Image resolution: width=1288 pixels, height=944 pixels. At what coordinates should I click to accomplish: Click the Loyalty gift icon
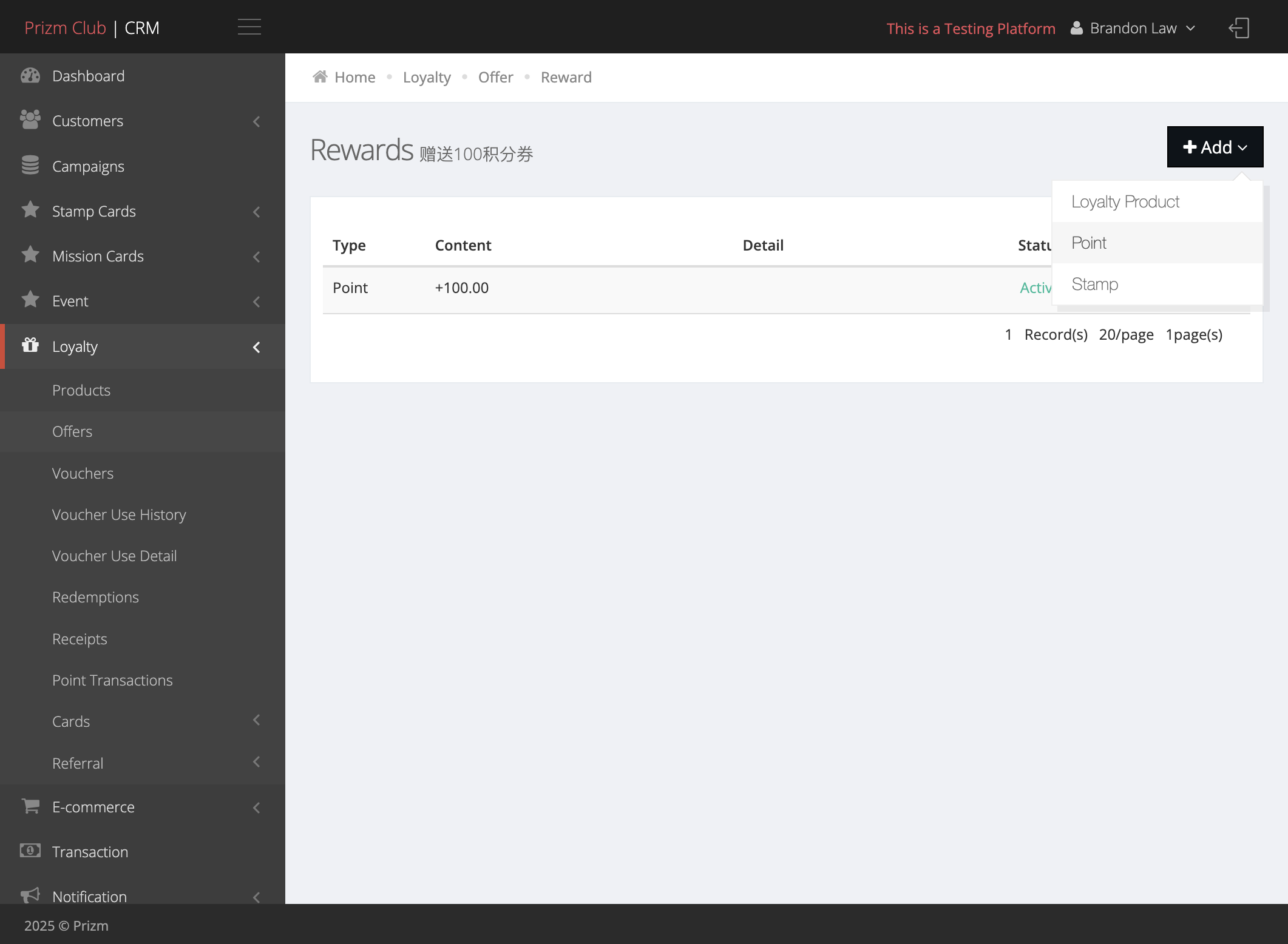pos(30,345)
